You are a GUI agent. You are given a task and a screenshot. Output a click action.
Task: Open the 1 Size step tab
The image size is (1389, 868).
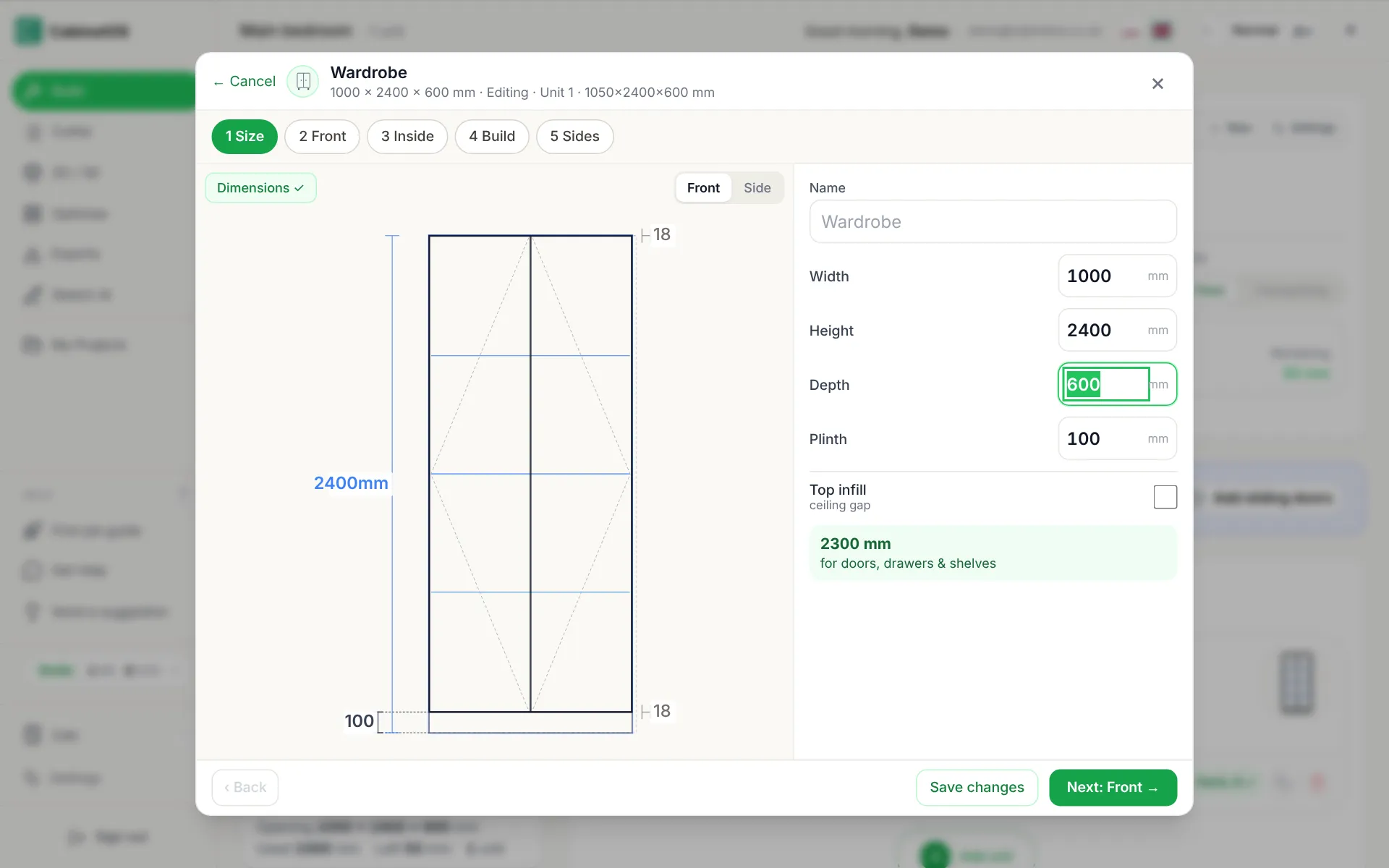click(245, 137)
